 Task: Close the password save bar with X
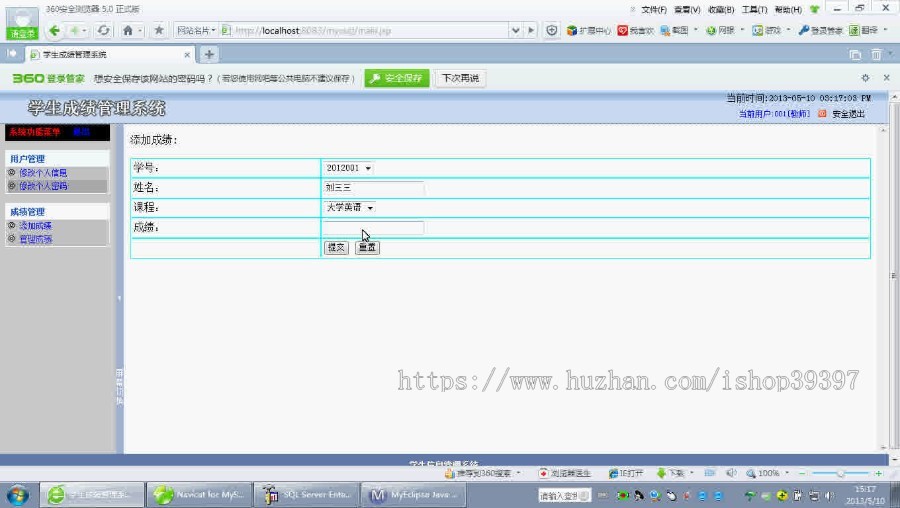[x=886, y=77]
